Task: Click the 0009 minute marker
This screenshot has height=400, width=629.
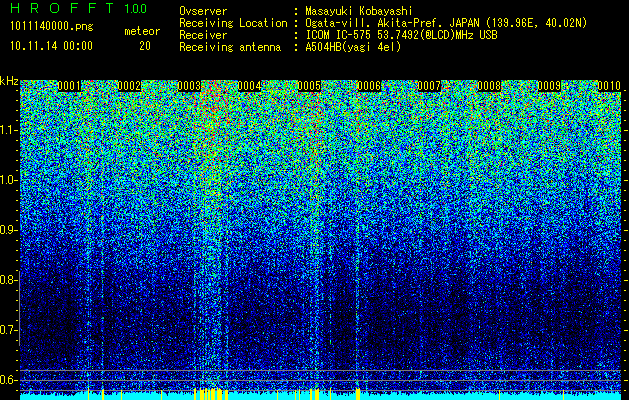Action: point(549,86)
